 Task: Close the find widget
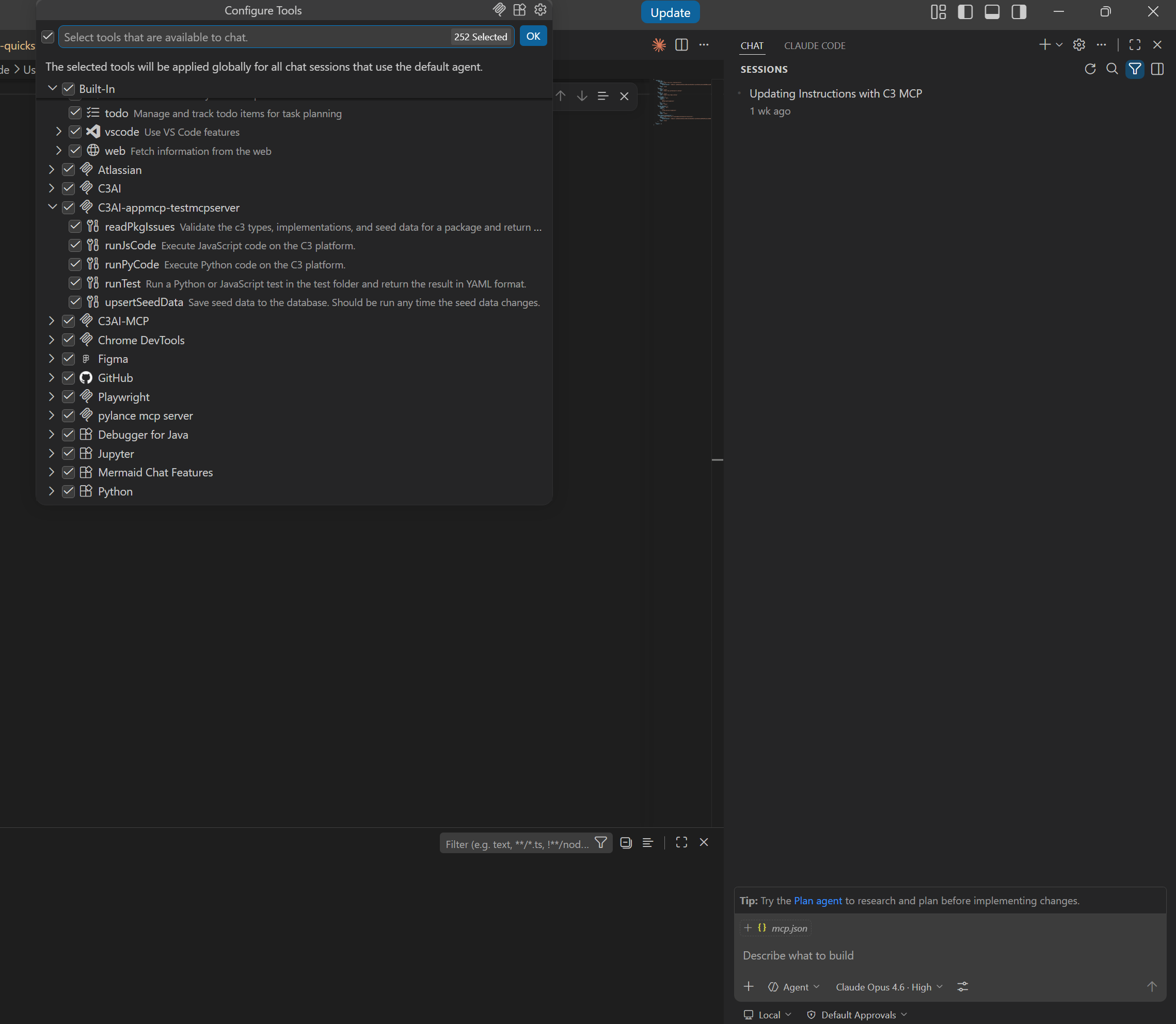point(624,96)
